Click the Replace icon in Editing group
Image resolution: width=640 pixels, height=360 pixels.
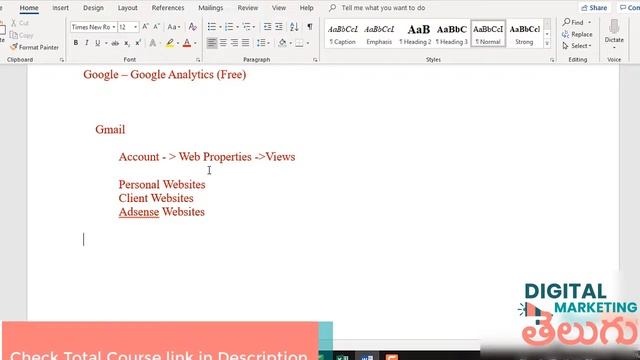click(566, 34)
